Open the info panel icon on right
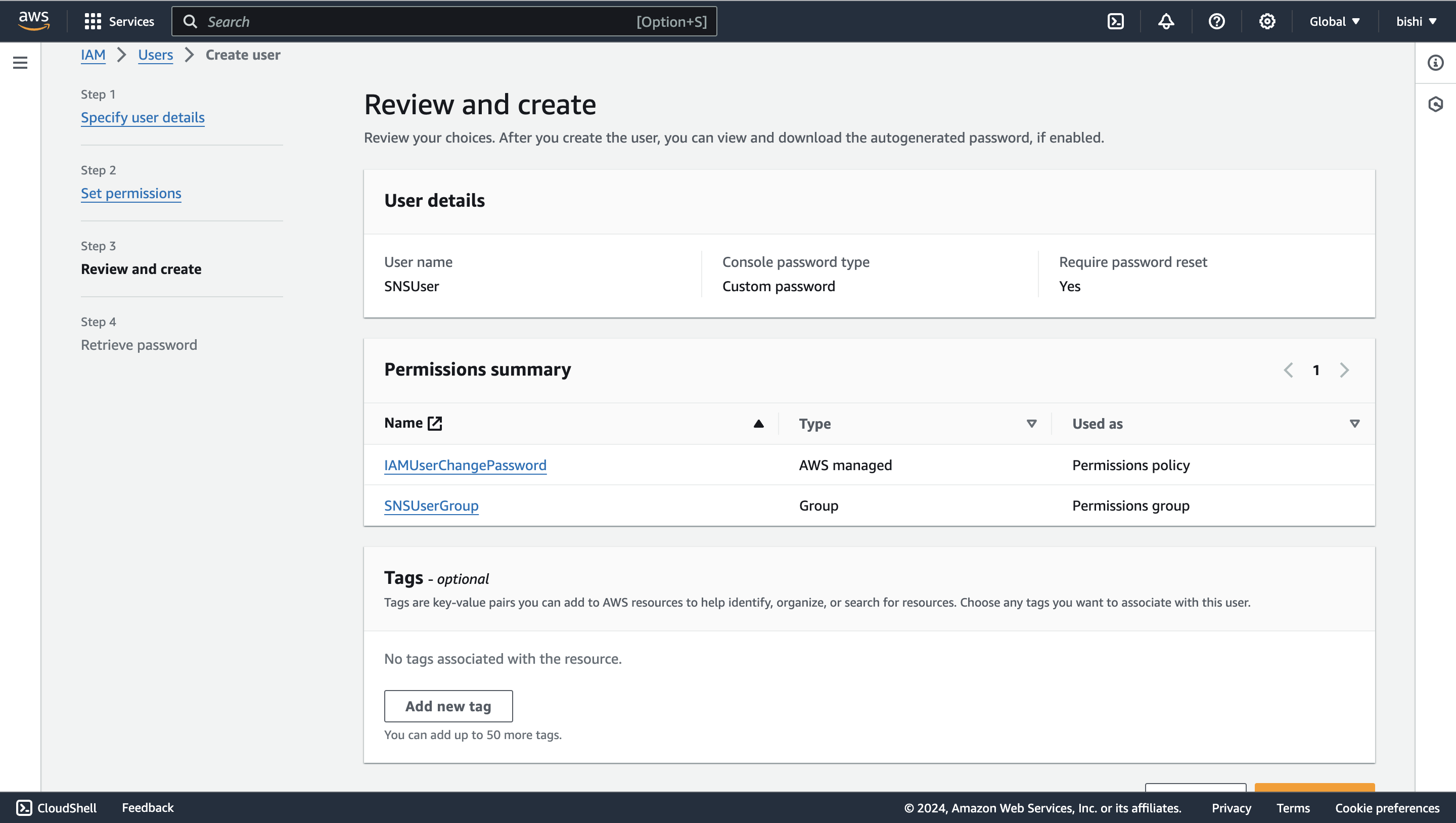Screen dimensions: 1456x823 tap(1435, 63)
